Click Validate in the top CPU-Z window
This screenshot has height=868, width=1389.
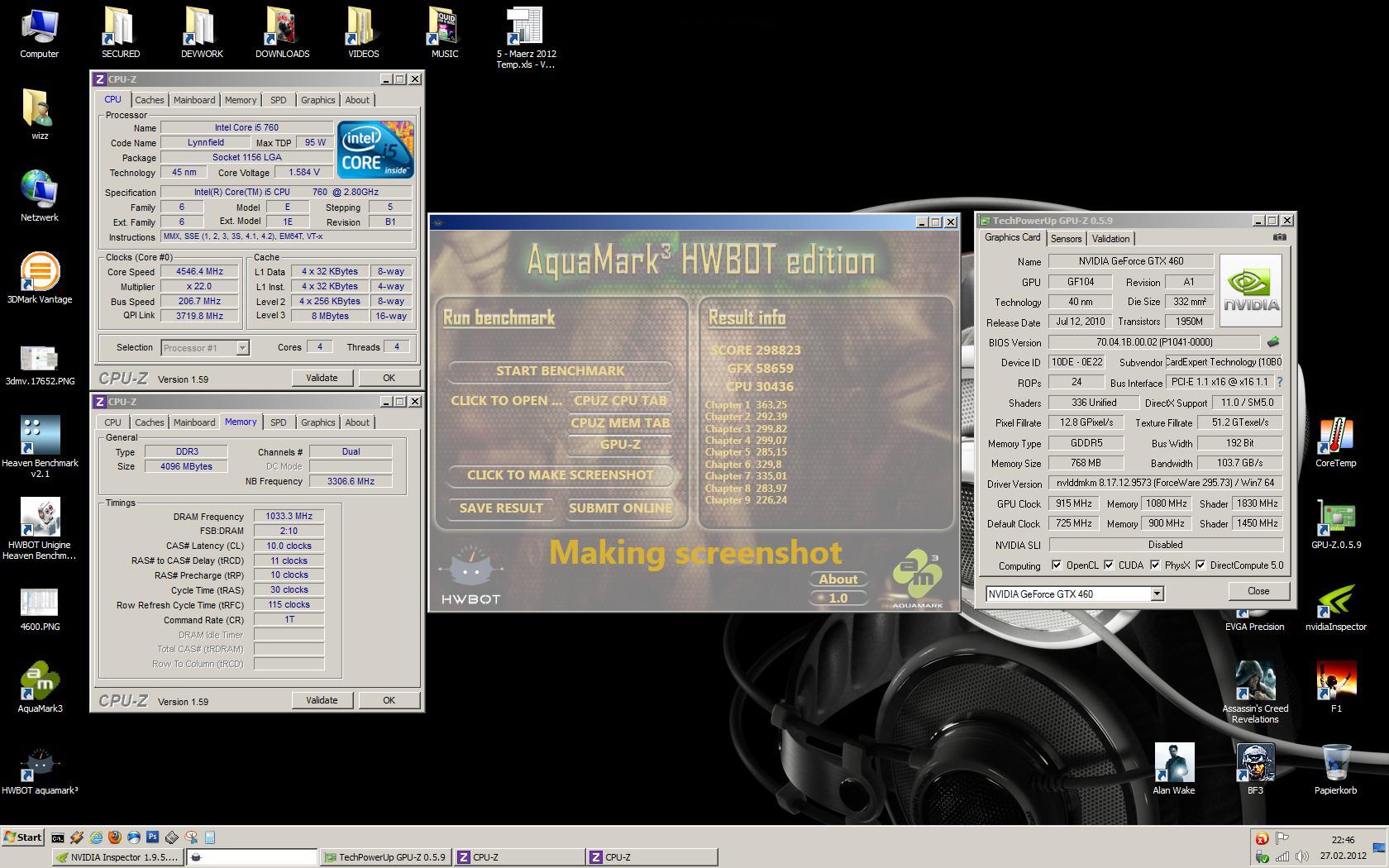[322, 378]
